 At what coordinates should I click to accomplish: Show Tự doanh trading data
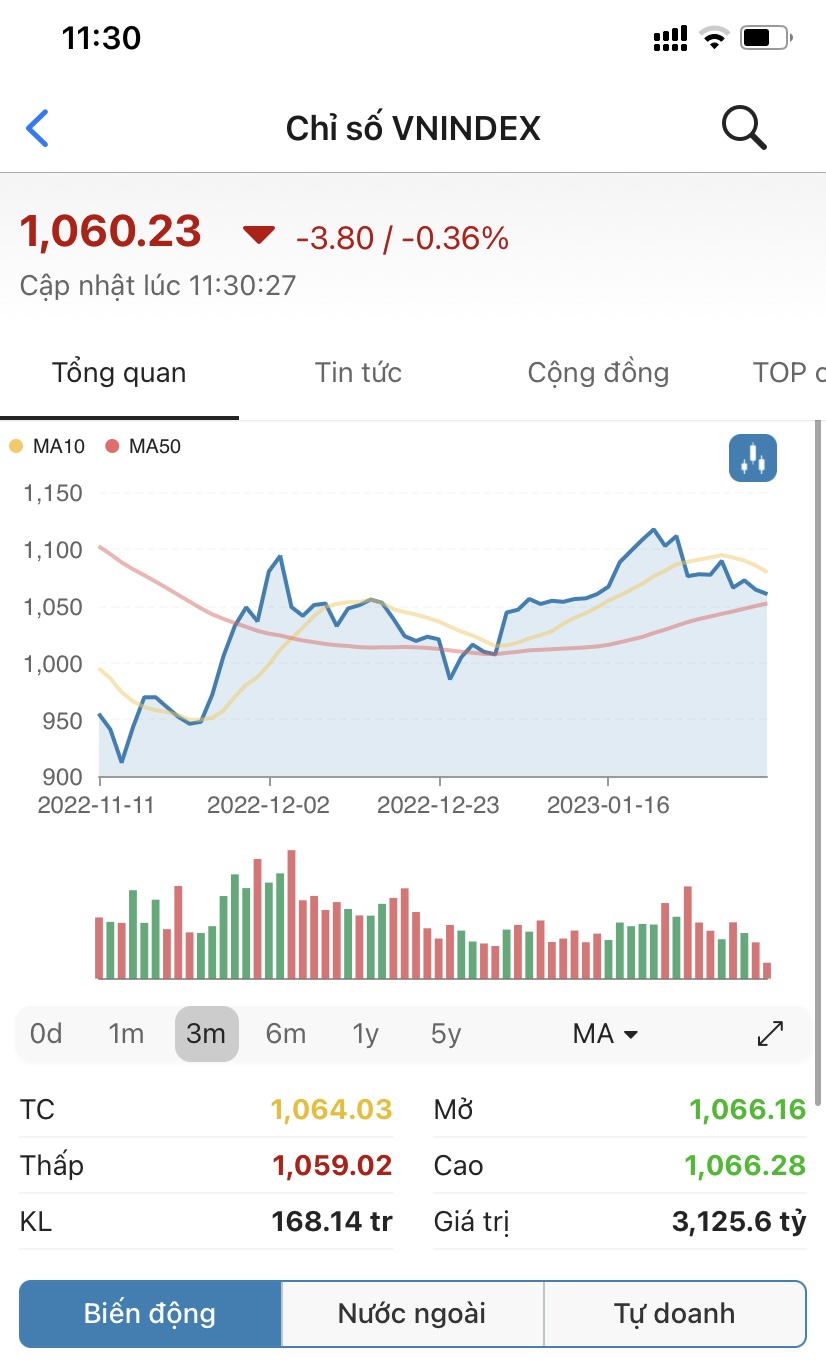[674, 1313]
